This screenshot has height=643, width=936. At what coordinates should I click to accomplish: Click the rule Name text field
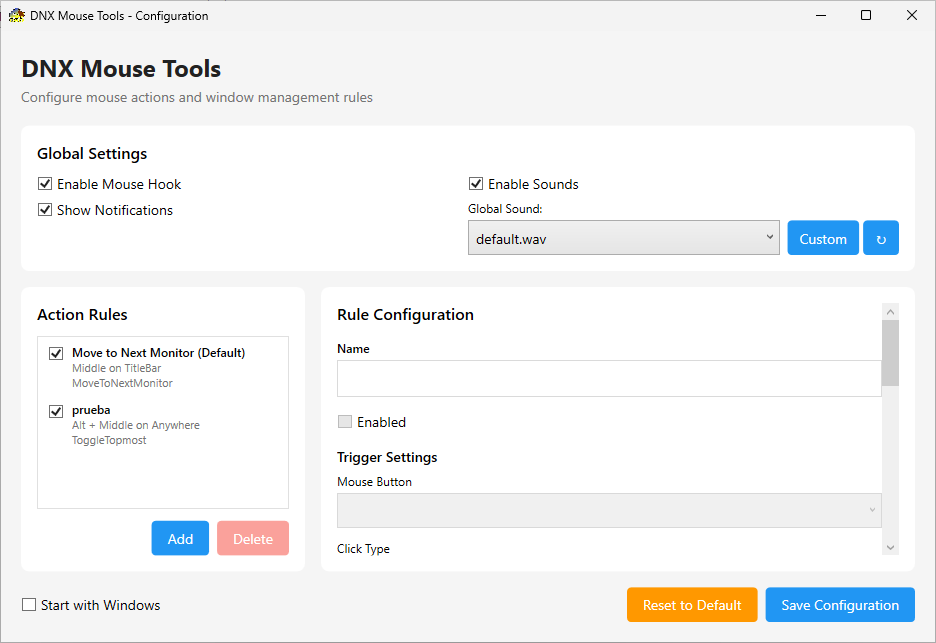[609, 379]
